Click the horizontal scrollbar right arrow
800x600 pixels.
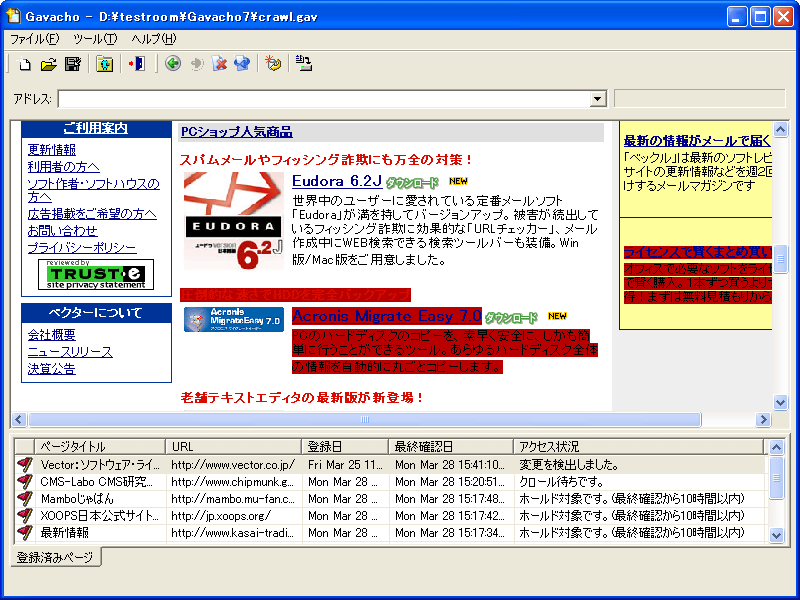763,419
